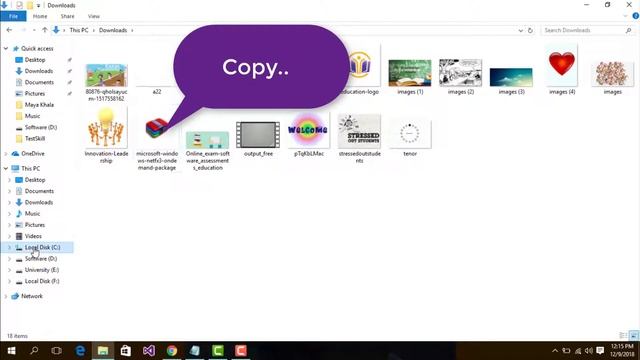Expand the OneDrive node
This screenshot has width=640, height=360.
click(6, 154)
